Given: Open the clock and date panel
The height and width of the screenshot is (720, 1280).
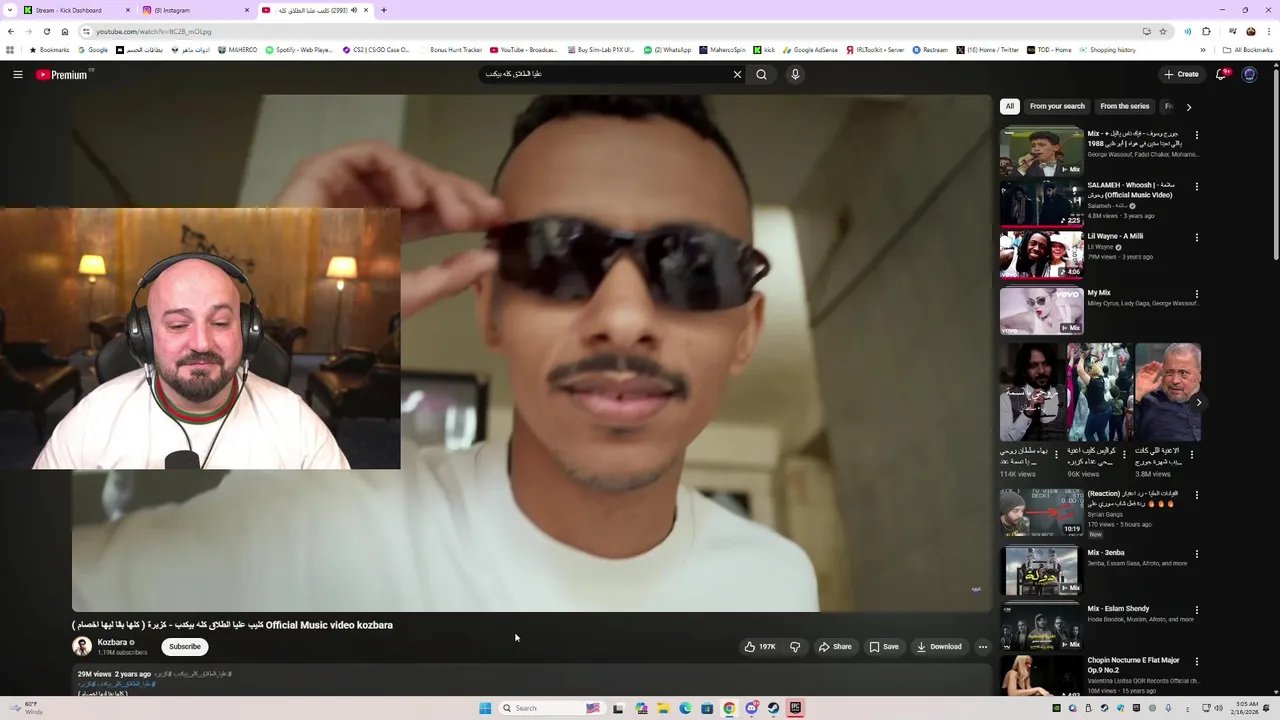Looking at the screenshot, I should (1245, 708).
